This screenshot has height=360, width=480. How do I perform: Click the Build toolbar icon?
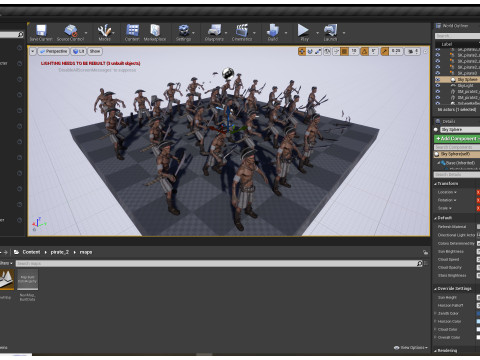coord(273,33)
